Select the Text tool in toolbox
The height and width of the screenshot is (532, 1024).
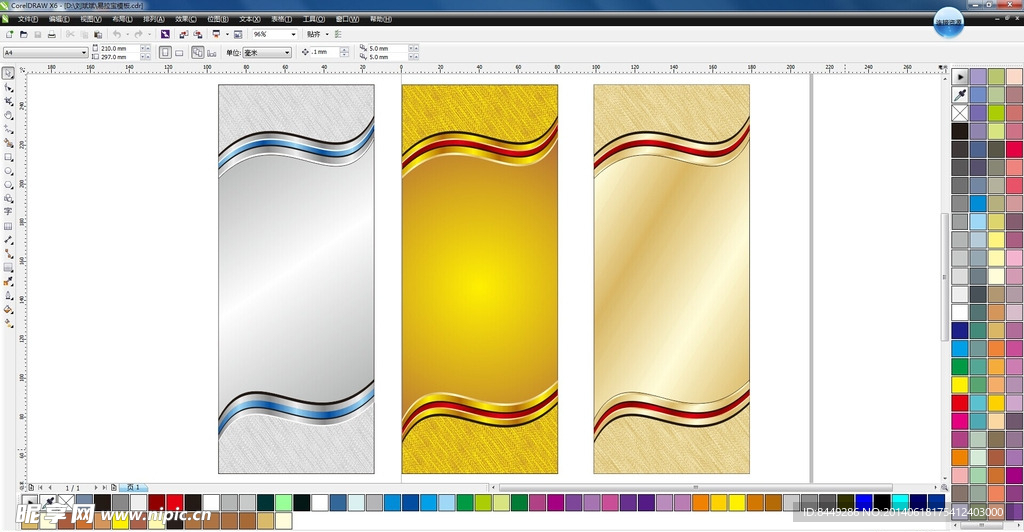click(8, 212)
